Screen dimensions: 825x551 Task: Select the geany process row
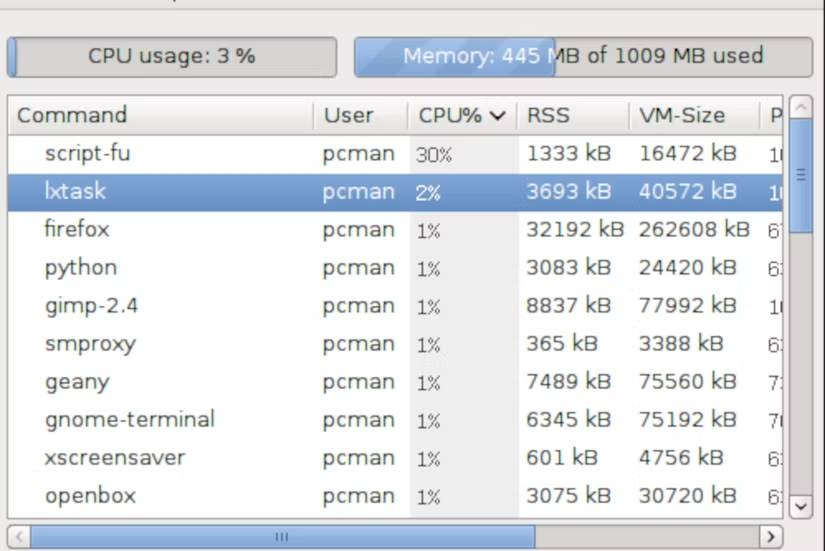(x=395, y=382)
